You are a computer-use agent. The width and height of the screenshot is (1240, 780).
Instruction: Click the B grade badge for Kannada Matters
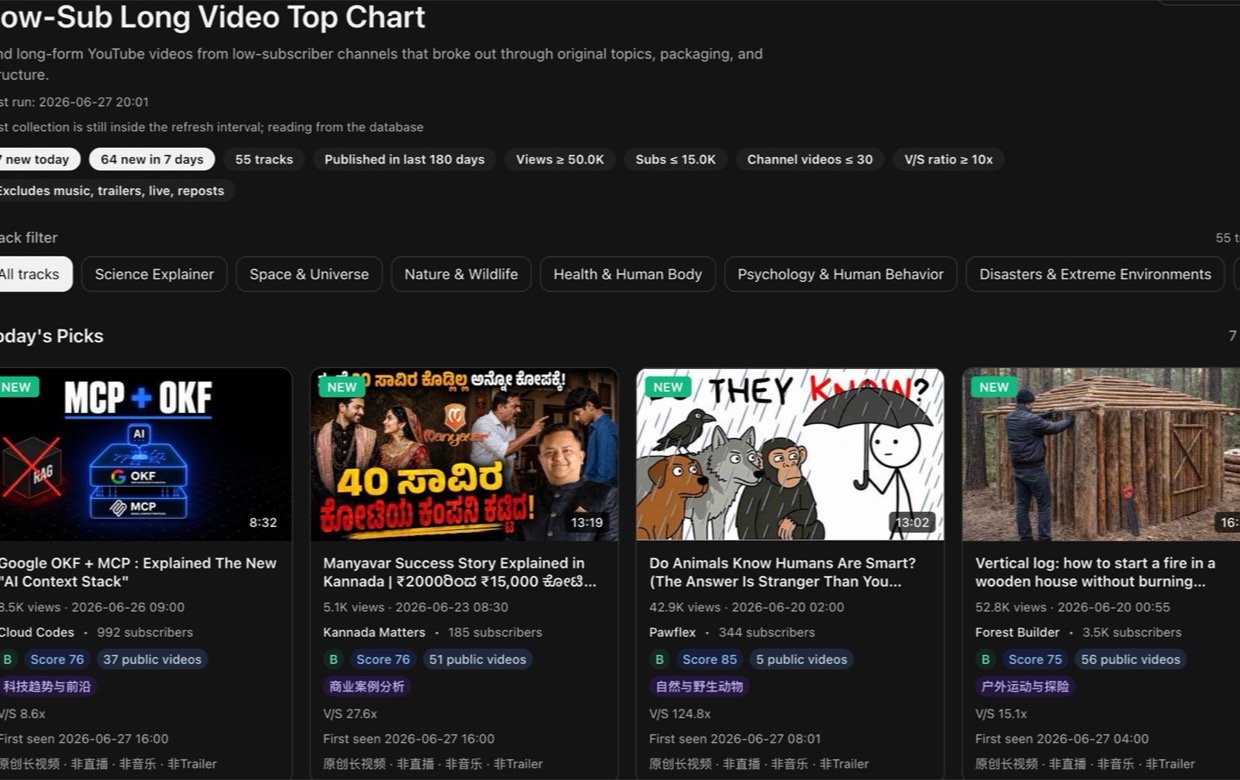coord(333,659)
